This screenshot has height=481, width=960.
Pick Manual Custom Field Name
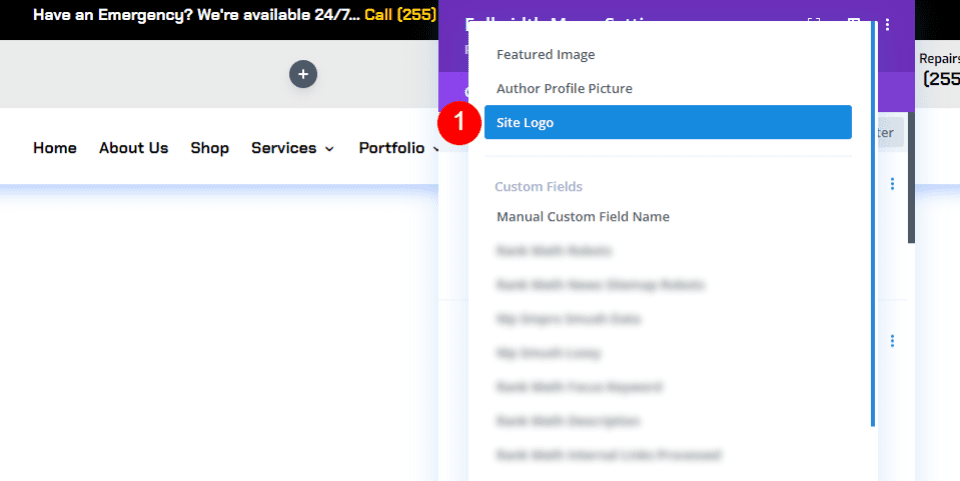[x=583, y=217]
